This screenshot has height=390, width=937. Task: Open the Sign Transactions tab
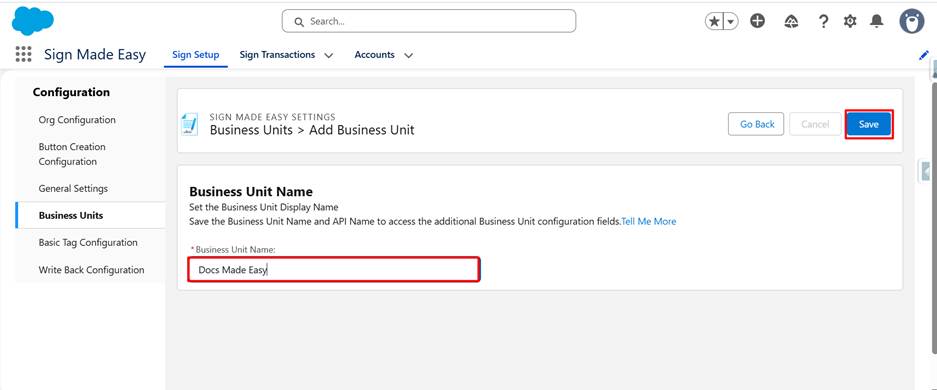[x=277, y=55]
